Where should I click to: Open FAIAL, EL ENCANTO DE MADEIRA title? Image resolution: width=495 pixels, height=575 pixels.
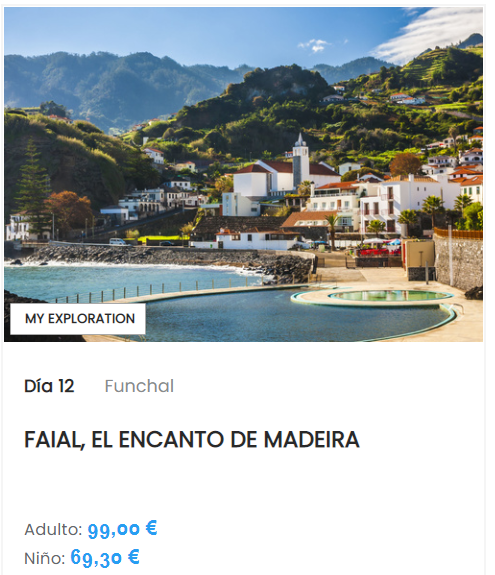tap(192, 439)
